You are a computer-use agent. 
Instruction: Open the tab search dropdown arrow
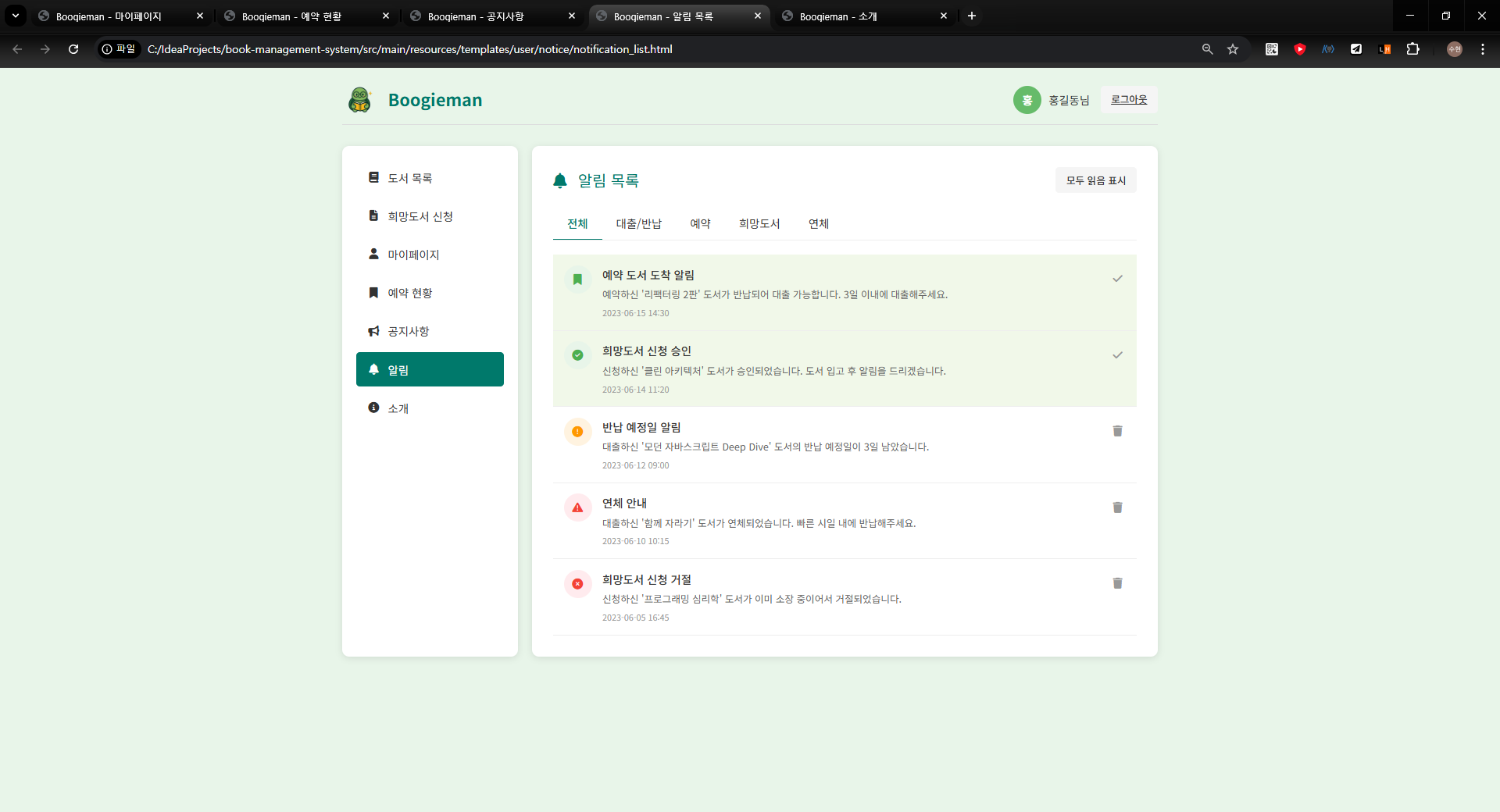coord(15,16)
